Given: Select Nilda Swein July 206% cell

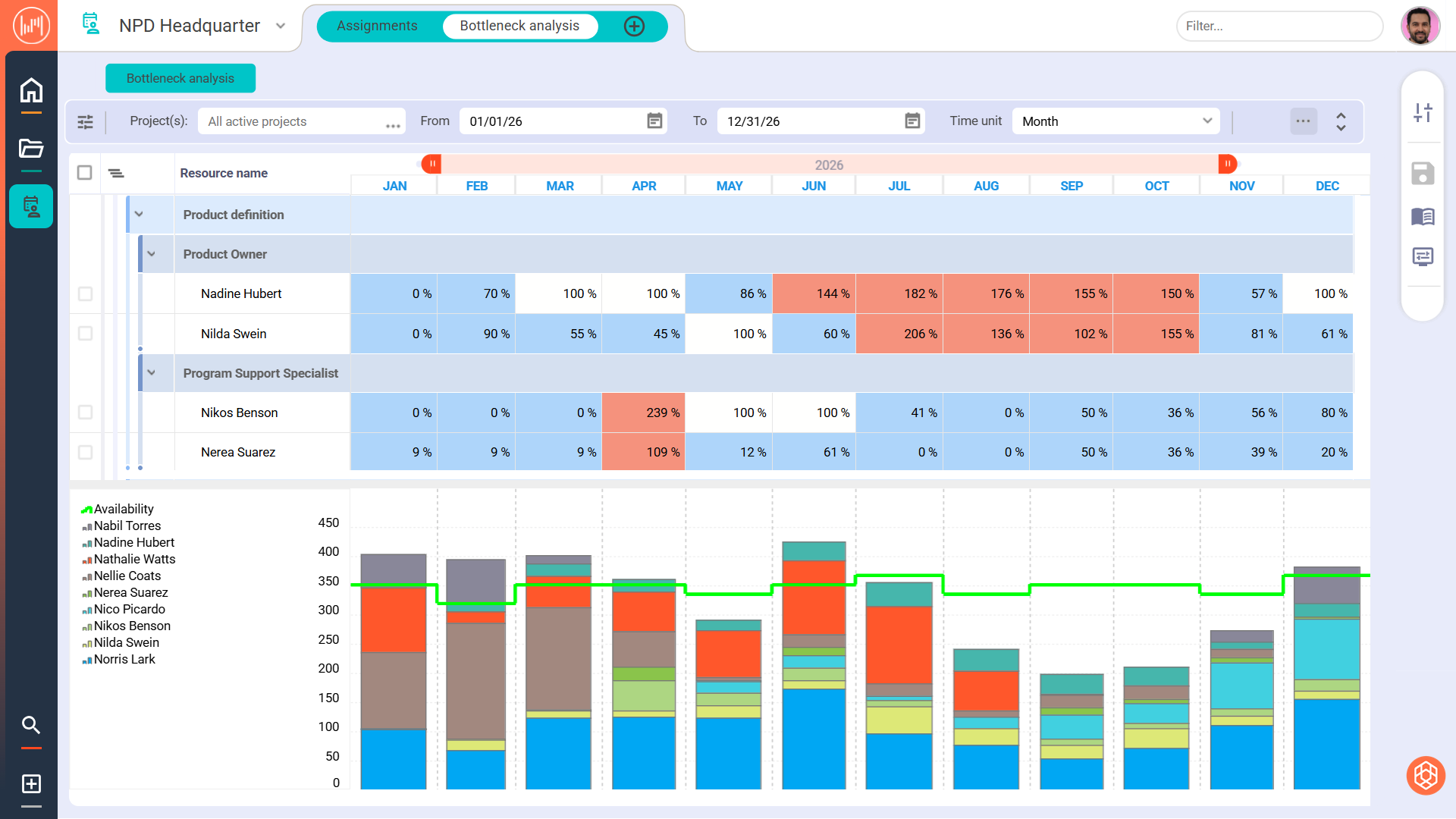Looking at the screenshot, I should pos(899,334).
